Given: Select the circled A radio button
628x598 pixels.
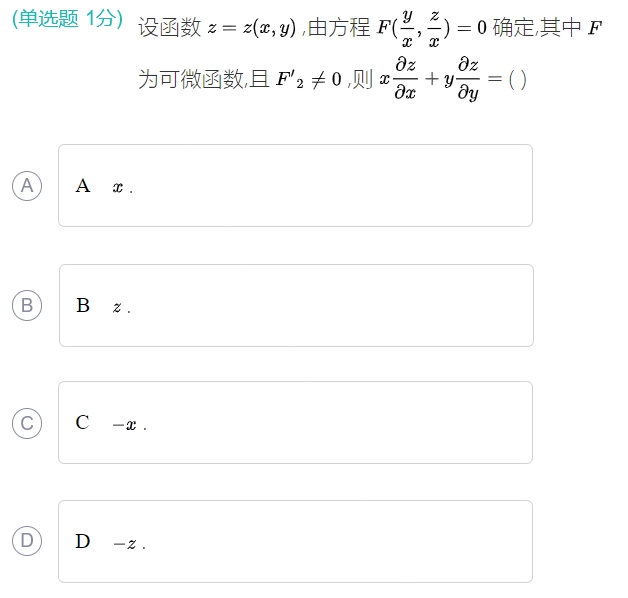Looking at the screenshot, I should (x=27, y=186).
